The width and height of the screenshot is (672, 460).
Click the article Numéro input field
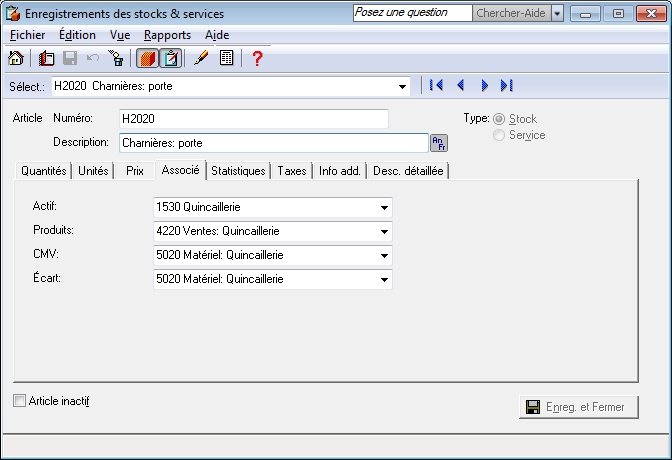click(253, 119)
